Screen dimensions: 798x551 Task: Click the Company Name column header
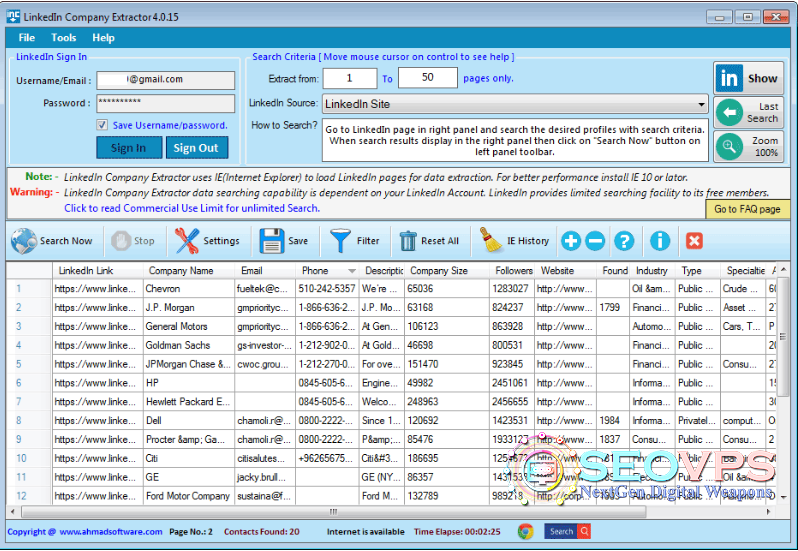189,271
